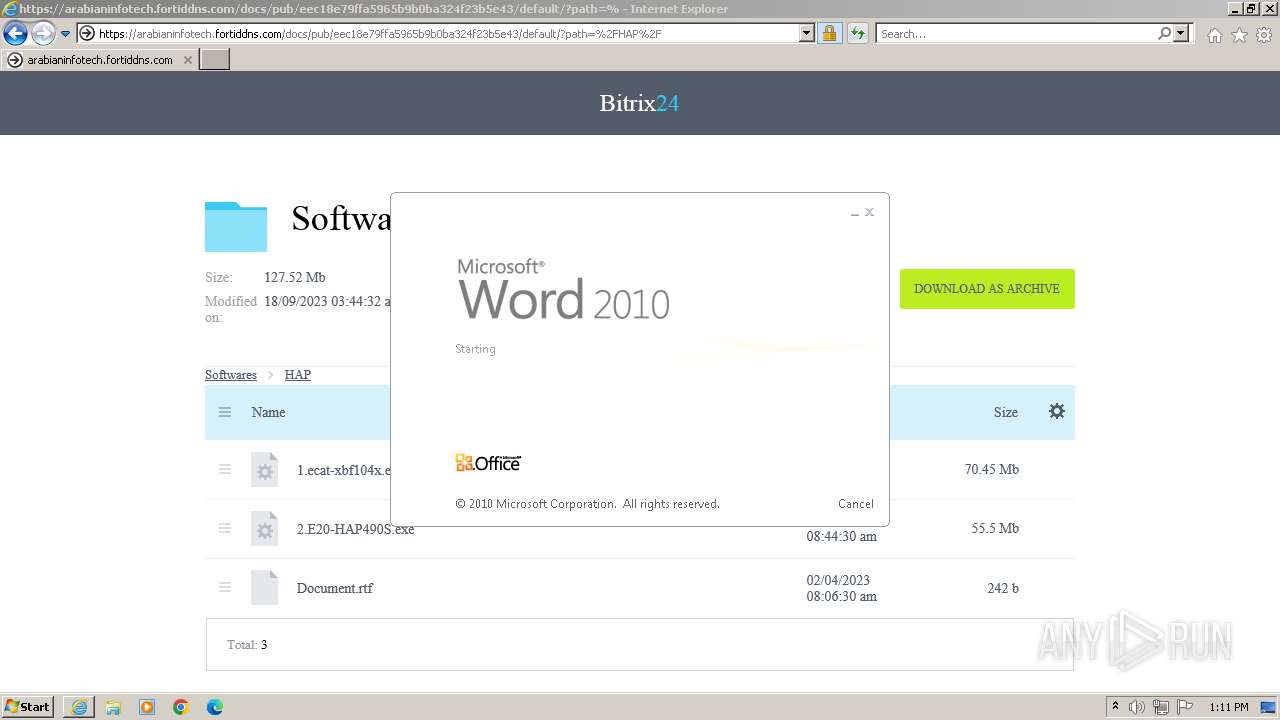Viewport: 1280px width, 720px height.
Task: Click the 242 b size value
Action: (x=1003, y=588)
